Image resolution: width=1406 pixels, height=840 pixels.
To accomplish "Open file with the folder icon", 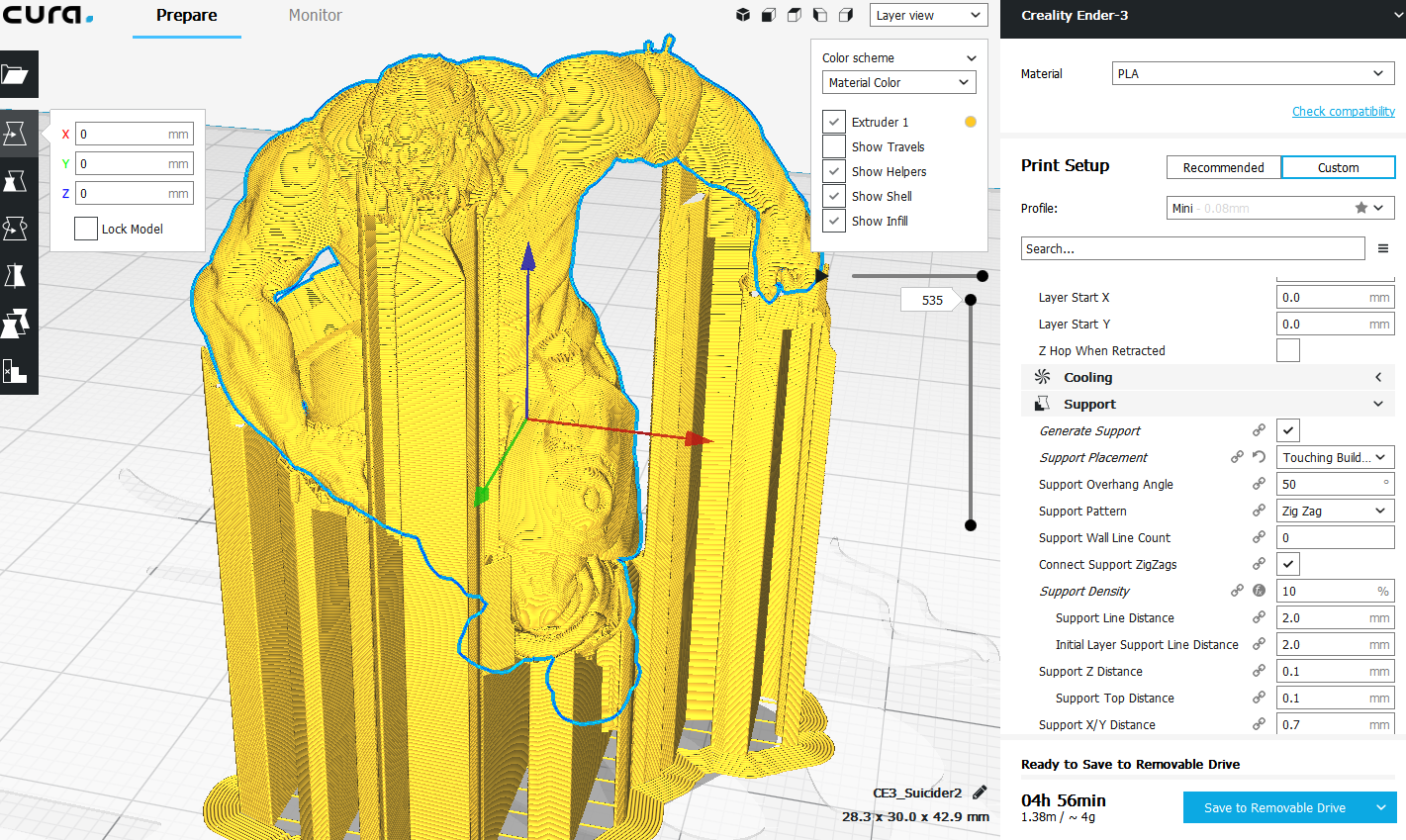I will [16, 74].
